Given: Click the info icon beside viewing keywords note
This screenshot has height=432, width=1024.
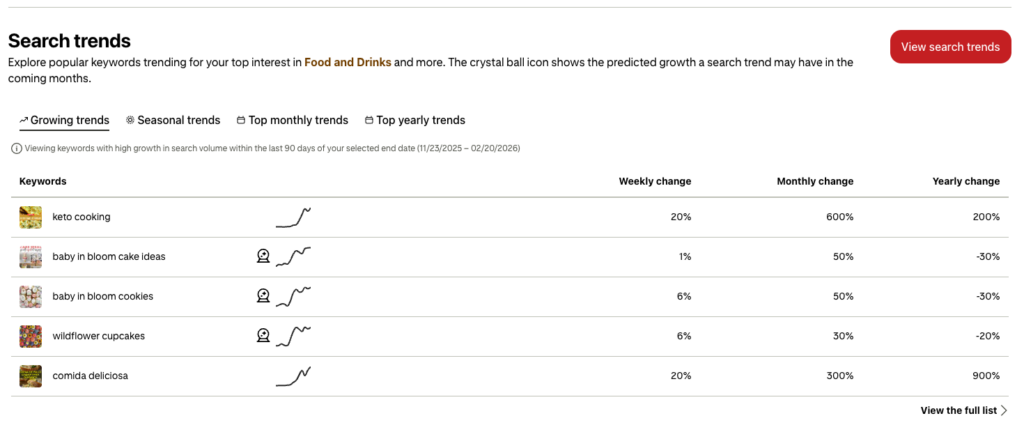Looking at the screenshot, I should click(16, 148).
